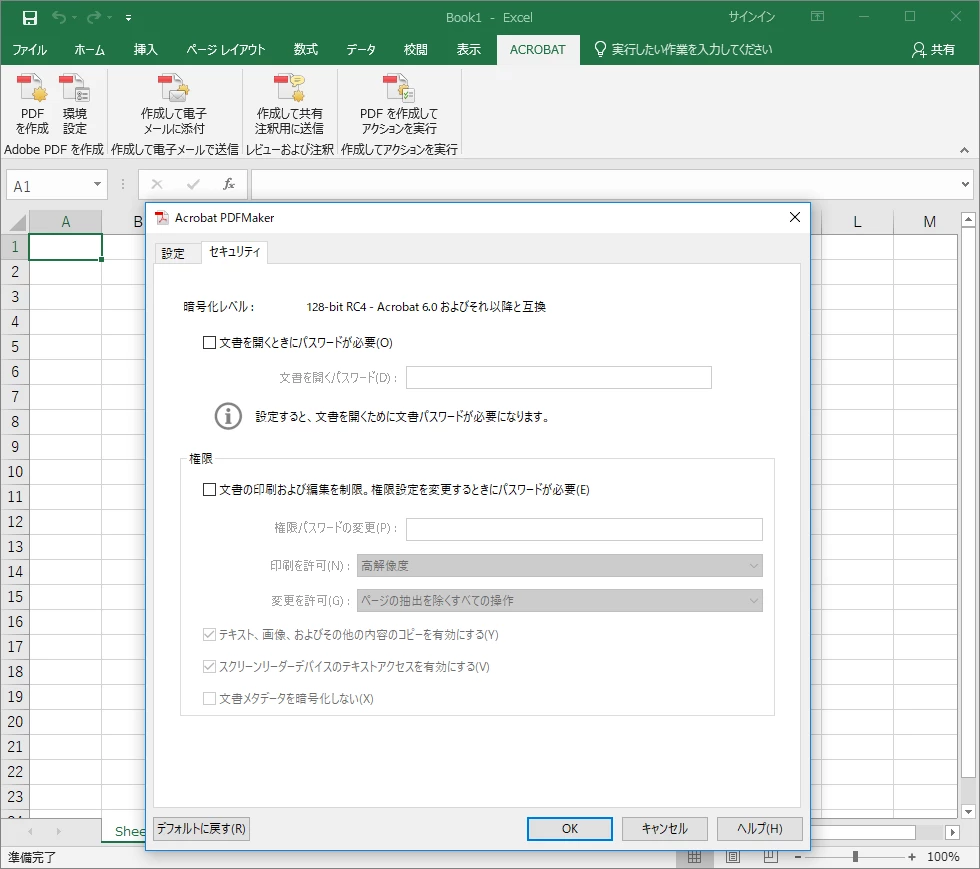Select row 5 header

(x=15, y=347)
